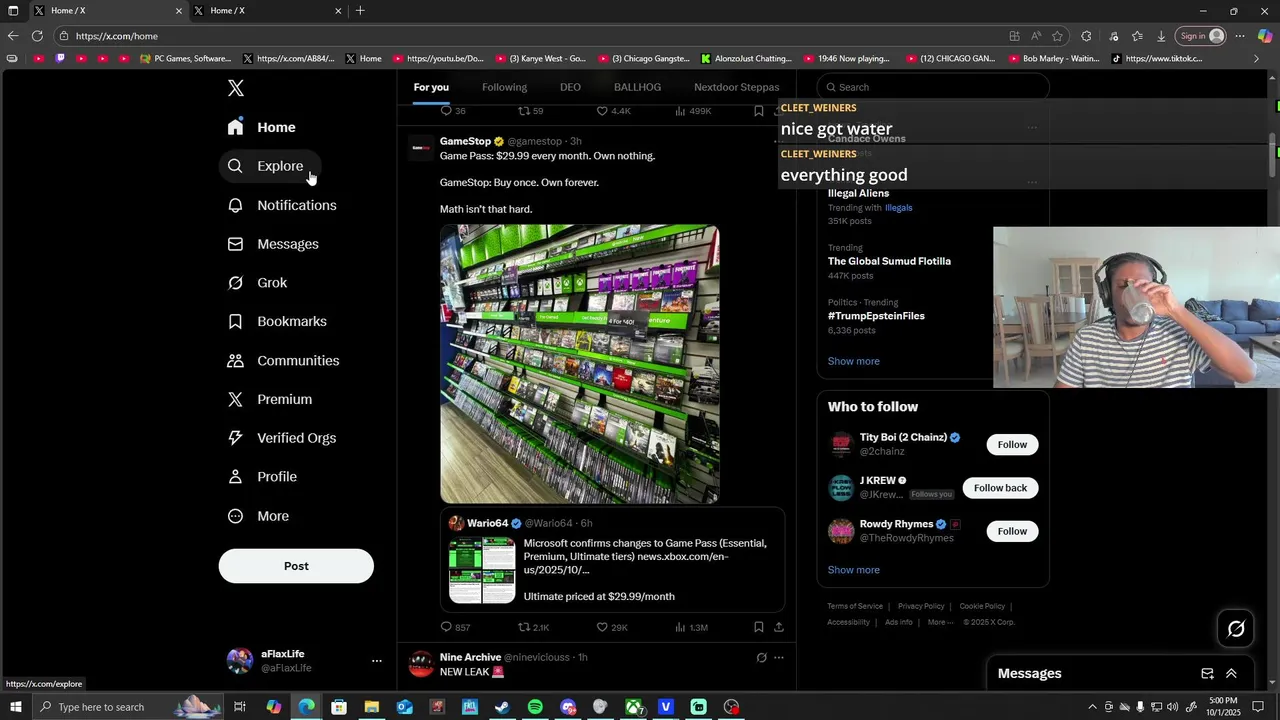Expand the bookmarks bar overflow chevron
Viewport: 1280px width, 720px height.
point(1257,59)
